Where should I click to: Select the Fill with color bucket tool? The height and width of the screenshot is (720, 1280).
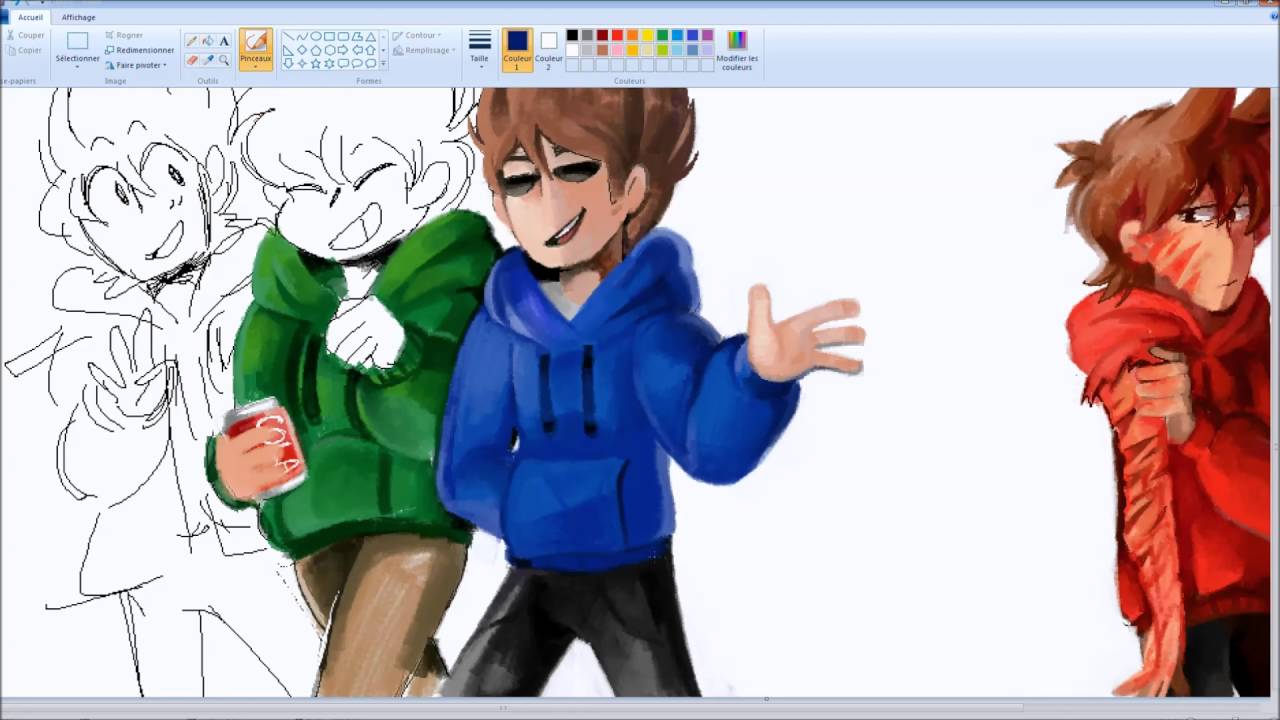pyautogui.click(x=208, y=41)
